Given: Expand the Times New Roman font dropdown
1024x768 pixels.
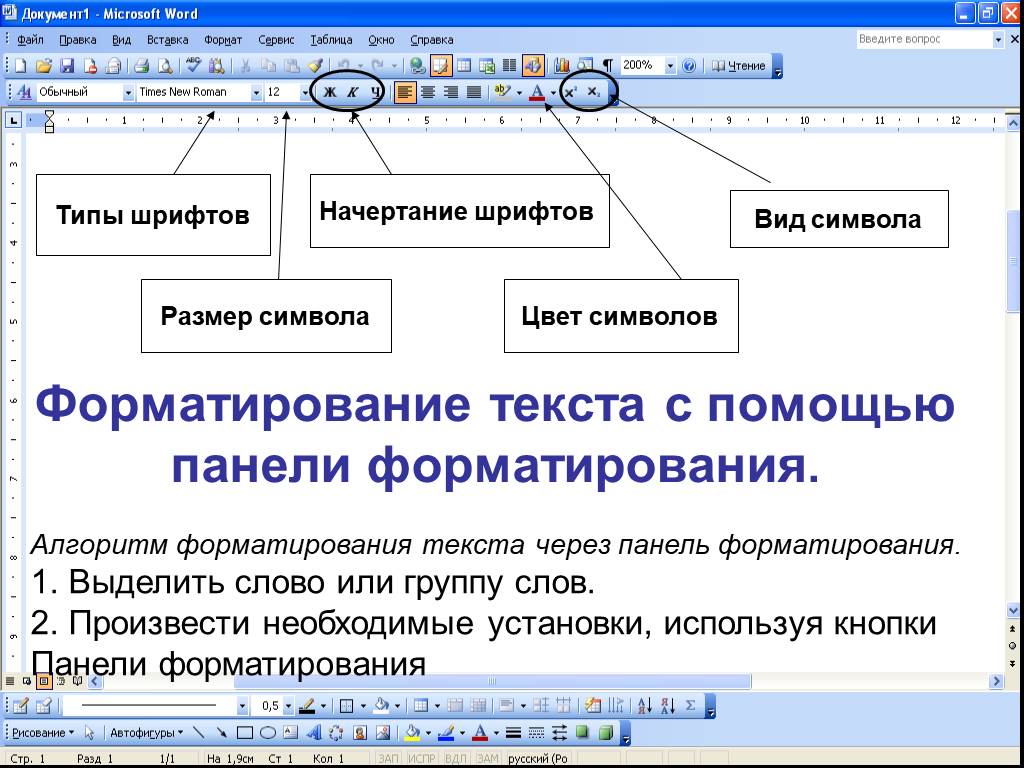Looking at the screenshot, I should point(256,93).
